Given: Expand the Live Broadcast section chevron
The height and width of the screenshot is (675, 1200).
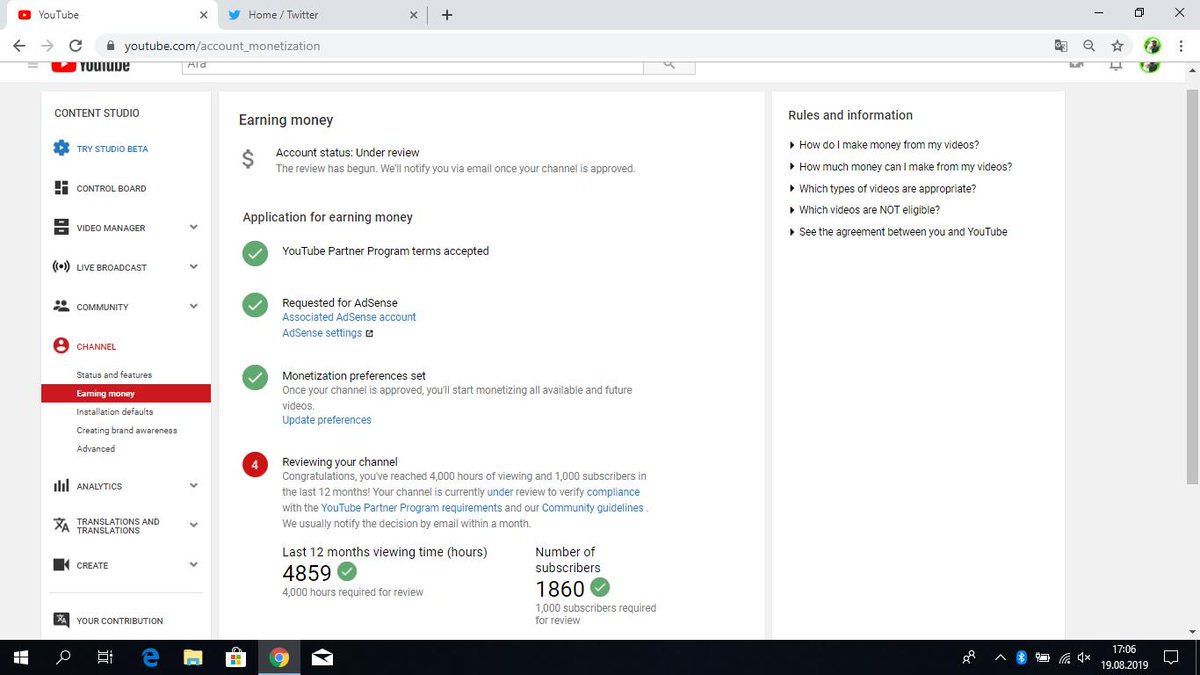Looking at the screenshot, I should click(194, 267).
